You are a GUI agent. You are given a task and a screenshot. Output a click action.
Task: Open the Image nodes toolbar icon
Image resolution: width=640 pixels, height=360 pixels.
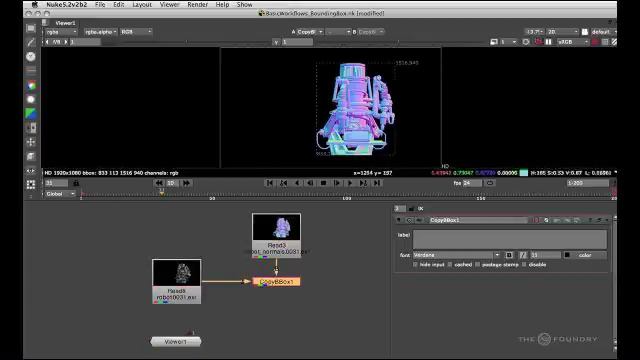pyautogui.click(x=31, y=28)
